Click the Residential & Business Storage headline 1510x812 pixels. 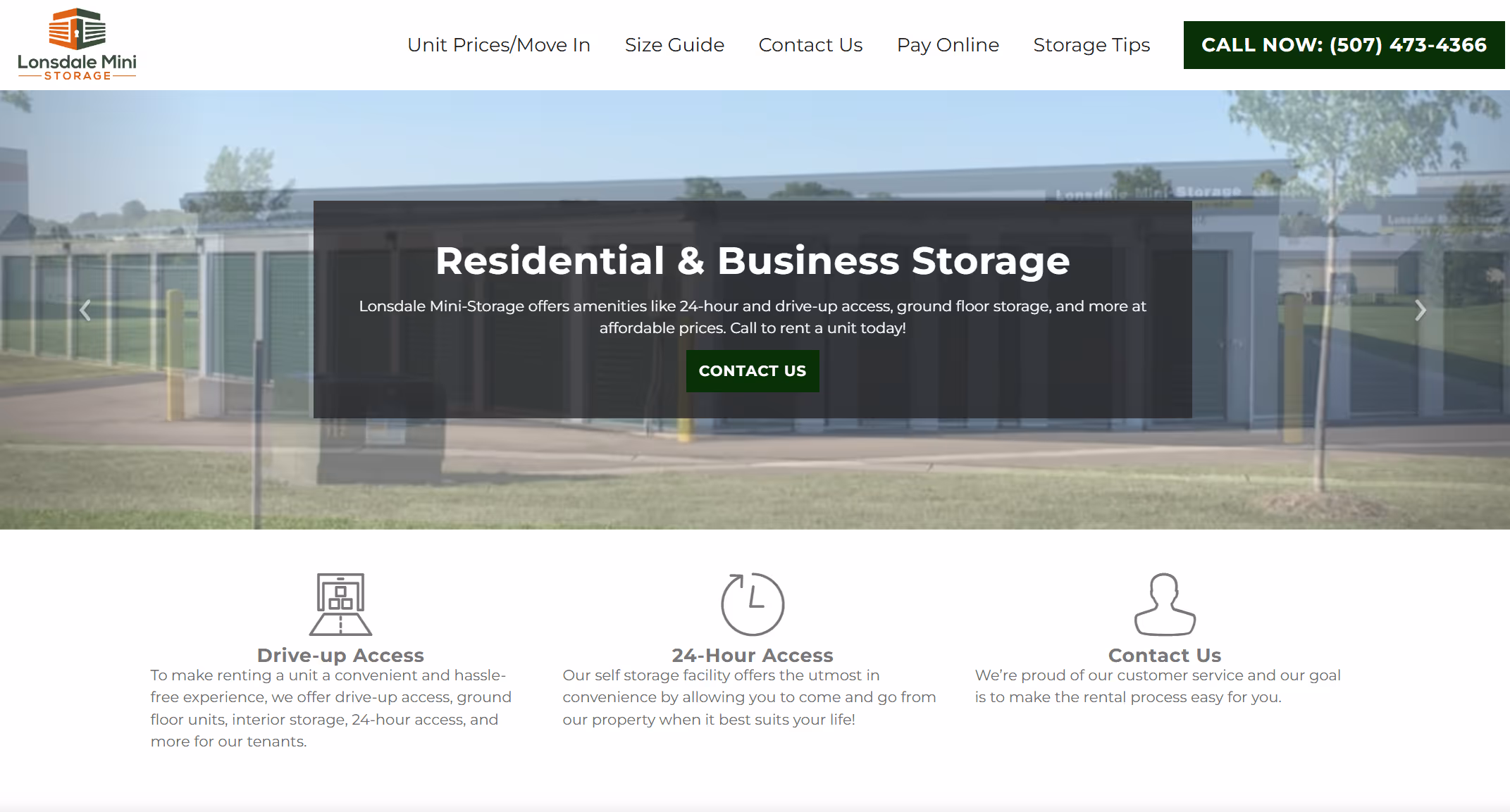[753, 261]
